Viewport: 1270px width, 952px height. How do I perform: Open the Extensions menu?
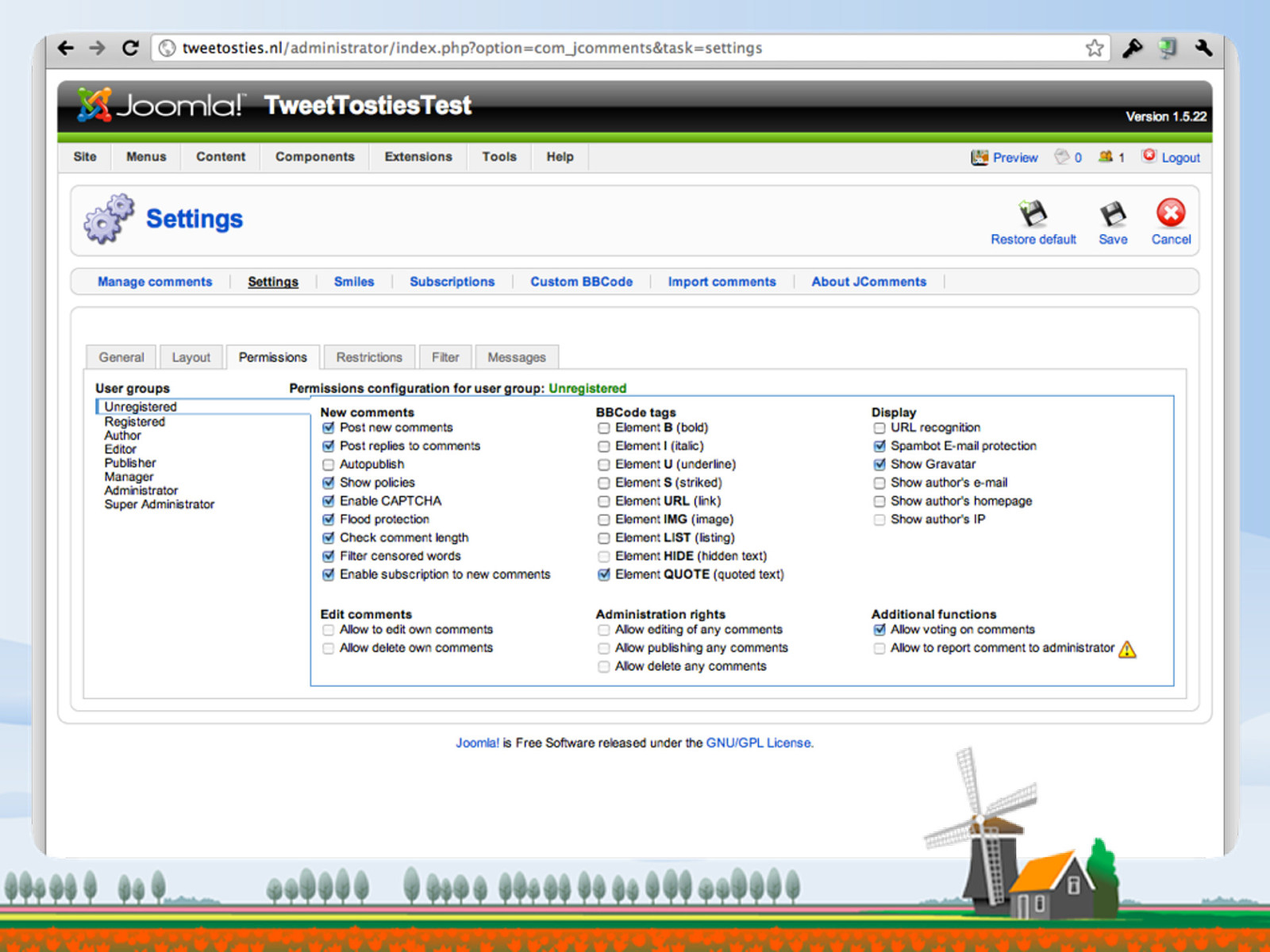(418, 156)
